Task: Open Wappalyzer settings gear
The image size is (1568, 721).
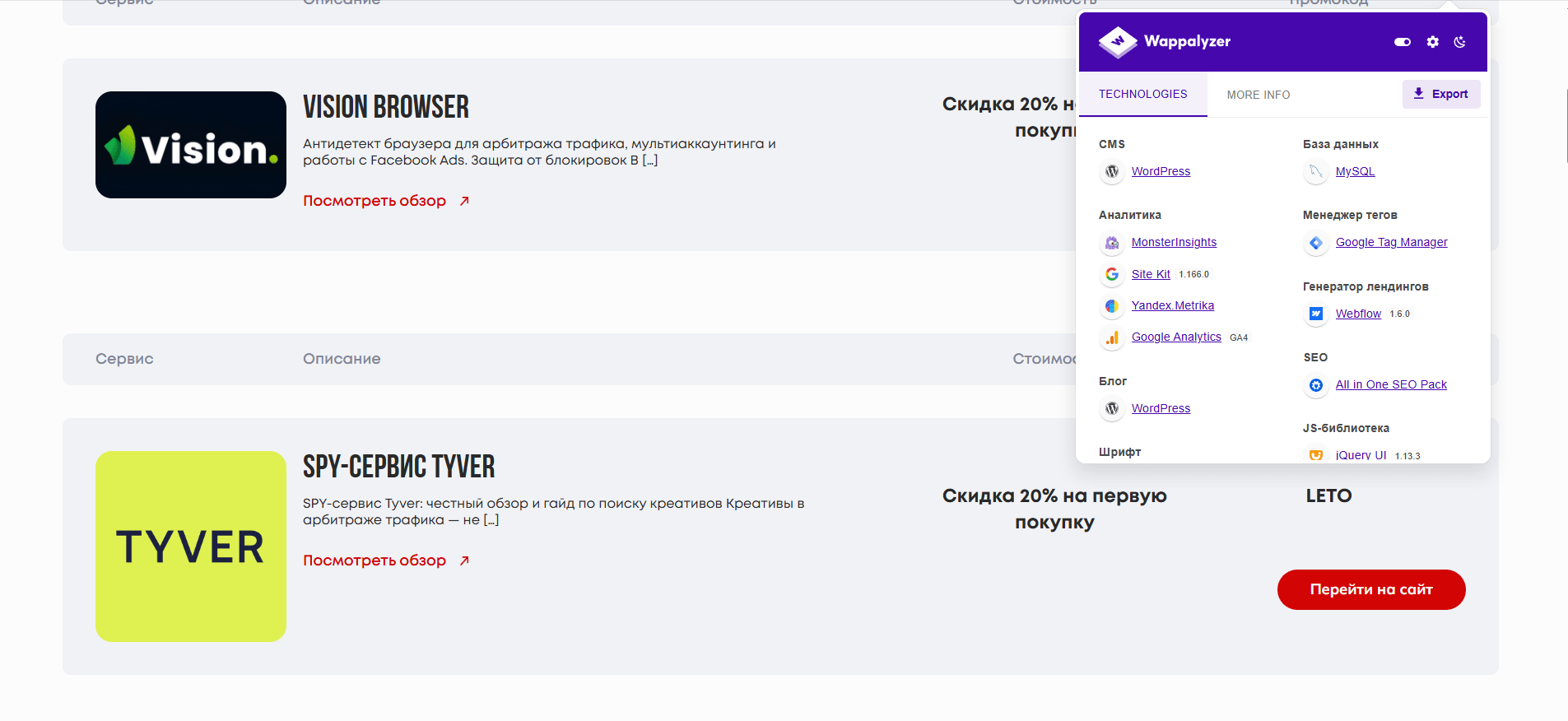Action: point(1433,42)
